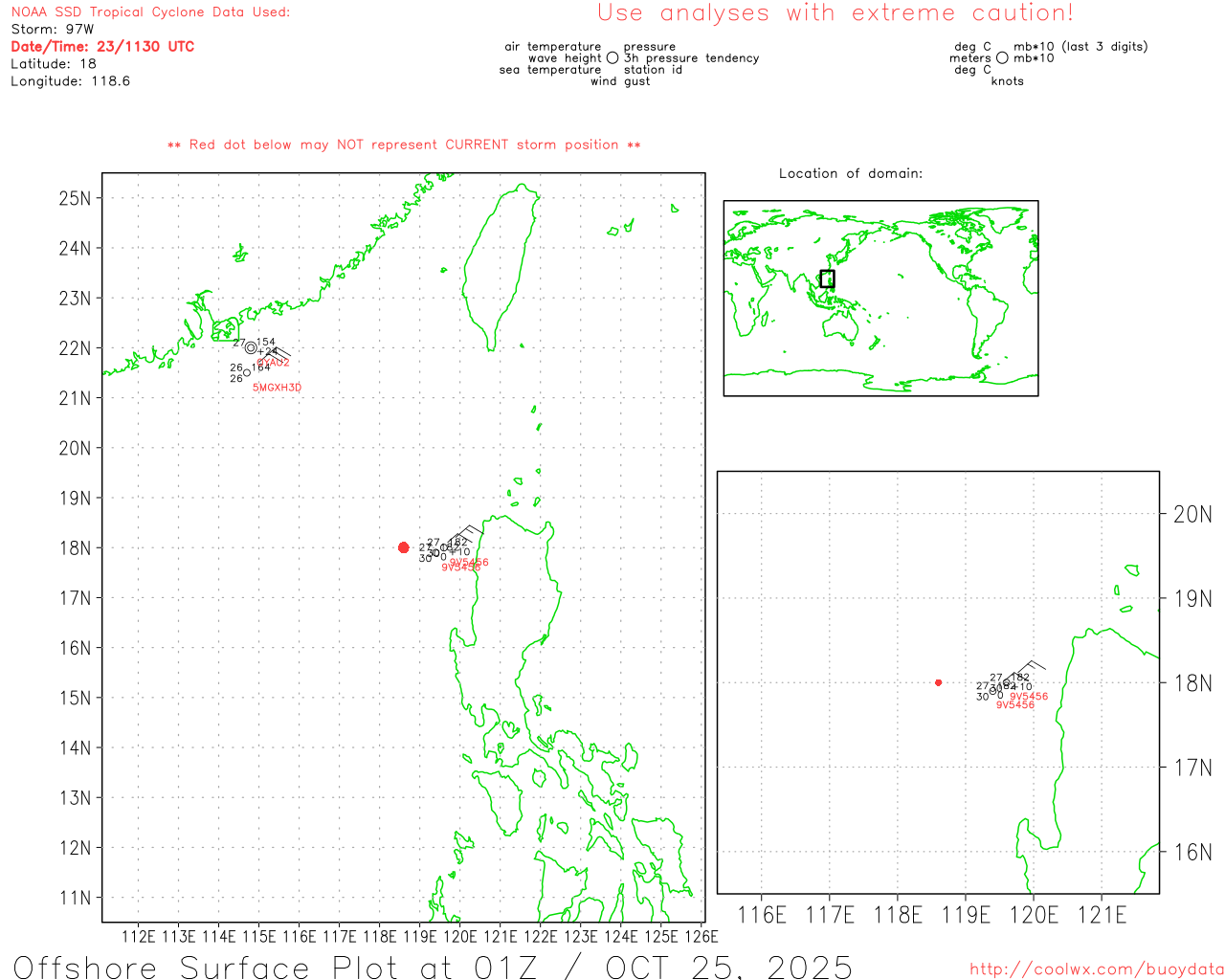Image resolution: width=1225 pixels, height=980 pixels.
Task: Click the Taiwan island outline on main map
Action: 498,268
